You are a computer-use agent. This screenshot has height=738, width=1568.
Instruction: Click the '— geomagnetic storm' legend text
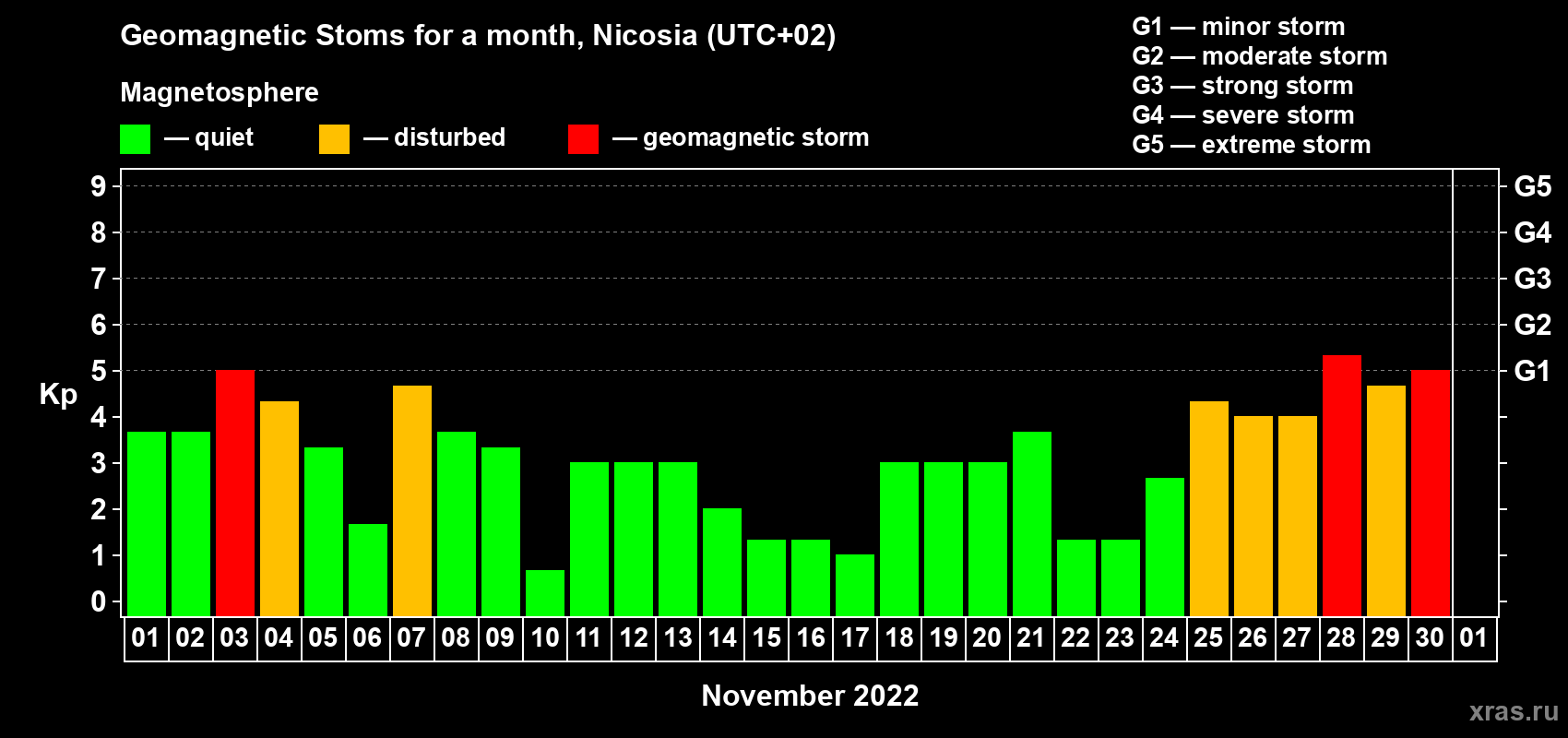coord(741,137)
